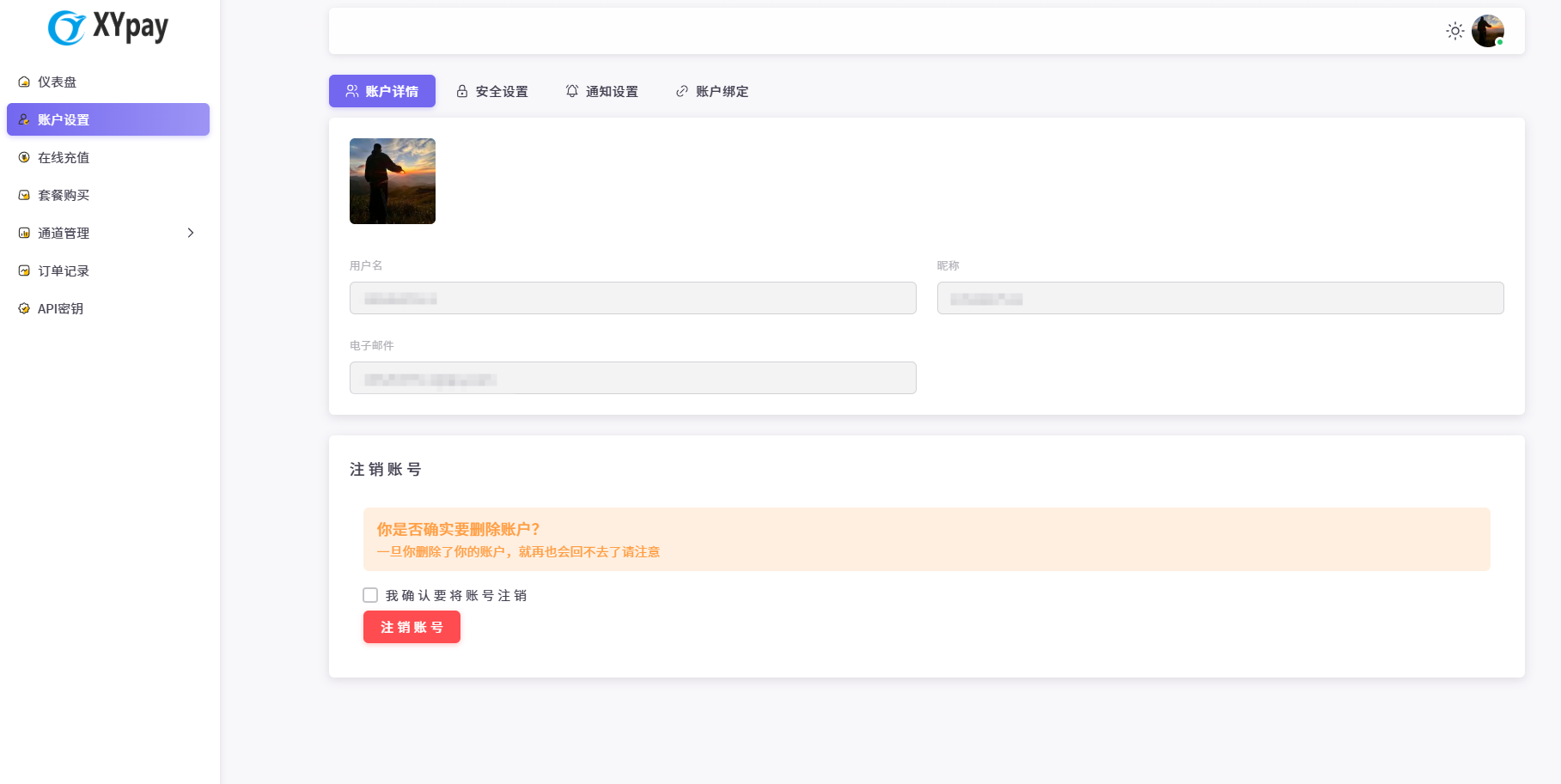Switch to the 安全设置 tab
The width and height of the screenshot is (1561, 784).
tap(492, 91)
